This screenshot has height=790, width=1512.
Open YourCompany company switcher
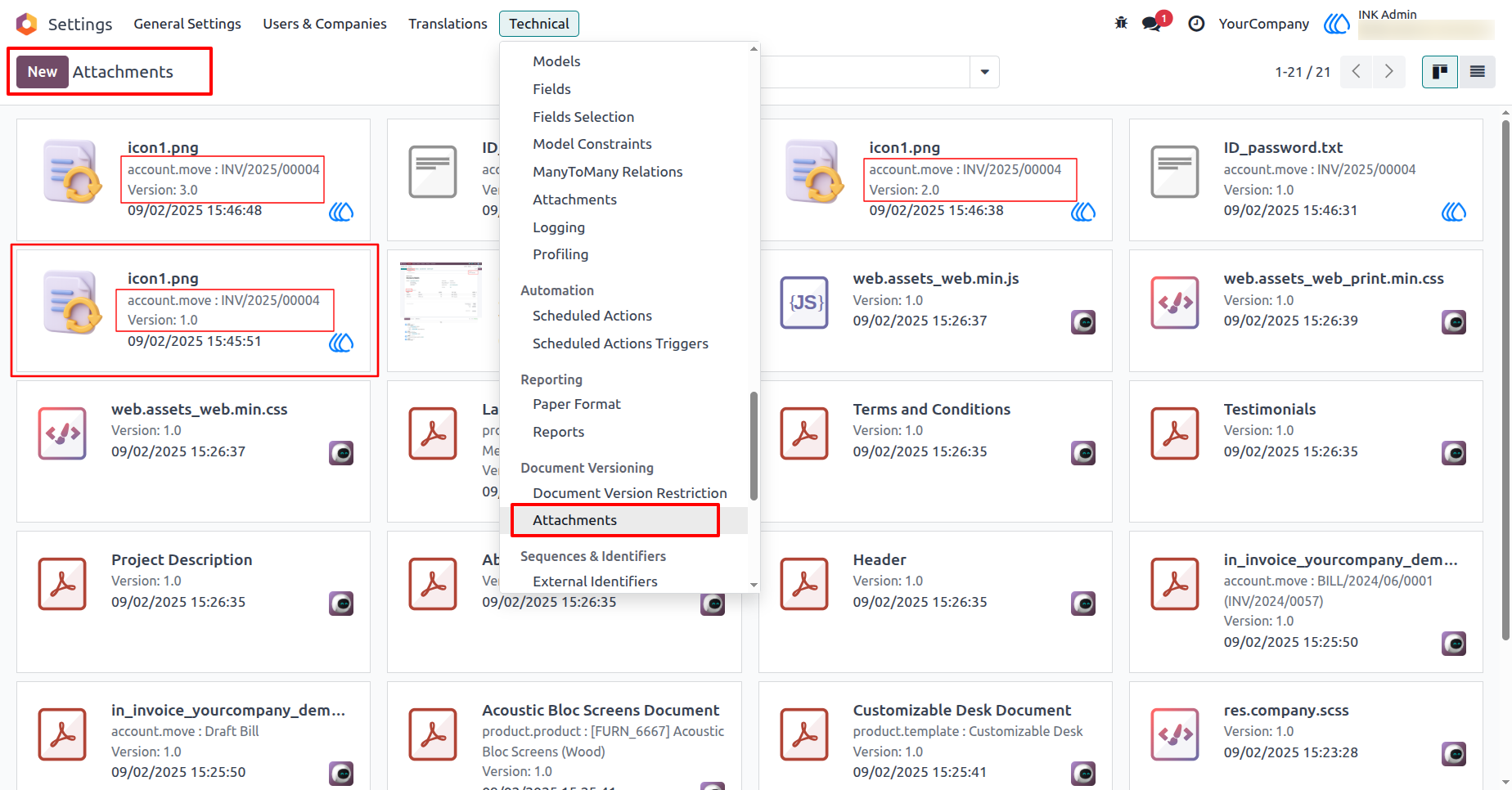pyautogui.click(x=1263, y=24)
